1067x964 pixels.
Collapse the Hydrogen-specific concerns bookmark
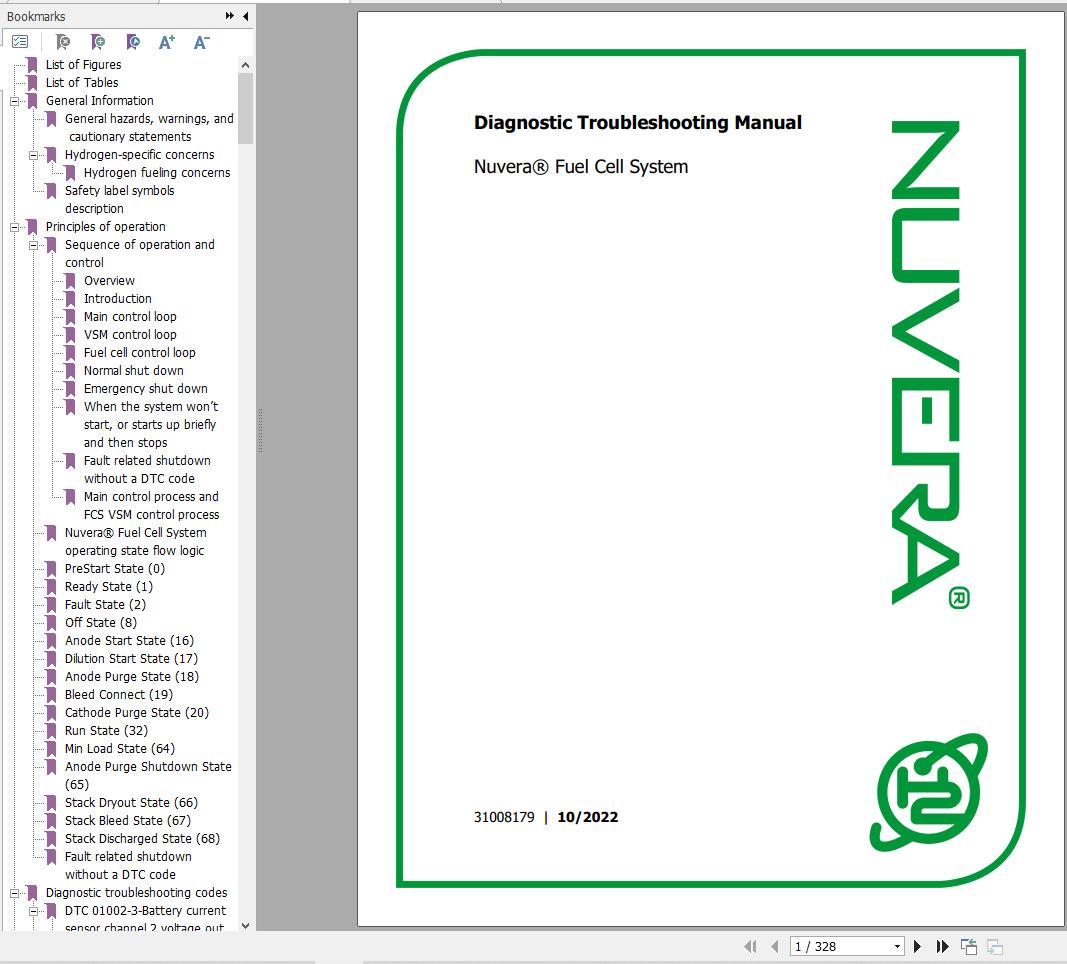coord(33,155)
